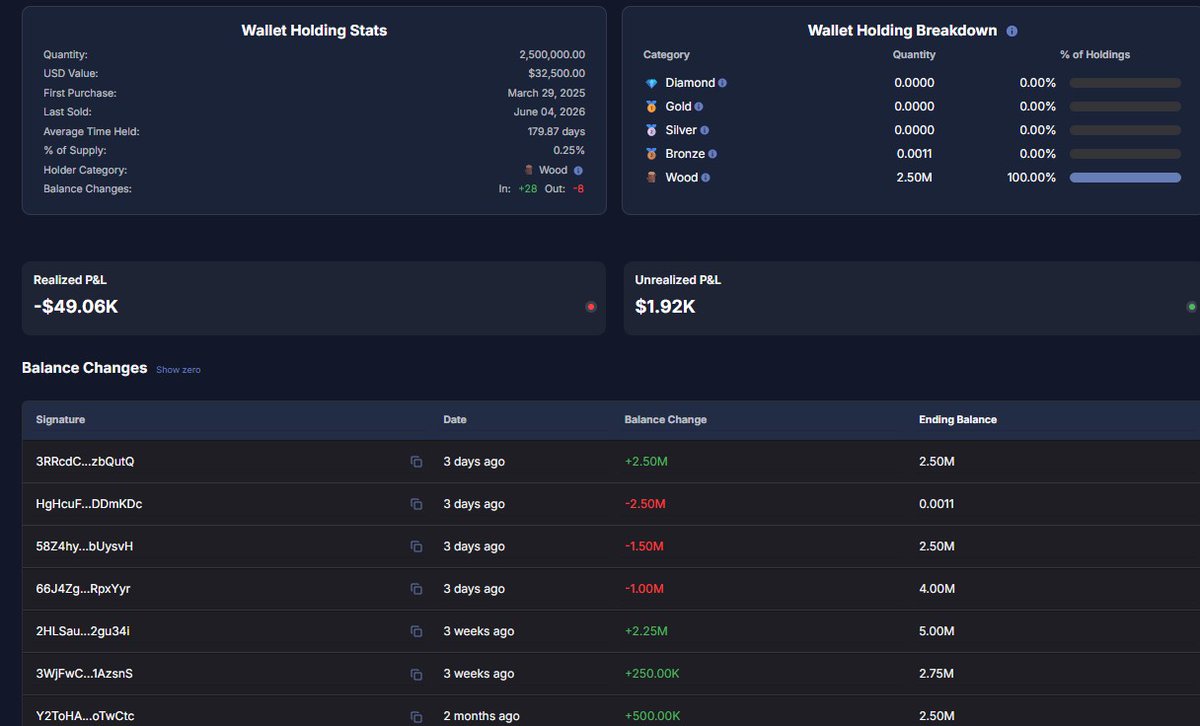Image resolution: width=1200 pixels, height=726 pixels.
Task: Click info icon beside Diamond category
Action: [723, 83]
